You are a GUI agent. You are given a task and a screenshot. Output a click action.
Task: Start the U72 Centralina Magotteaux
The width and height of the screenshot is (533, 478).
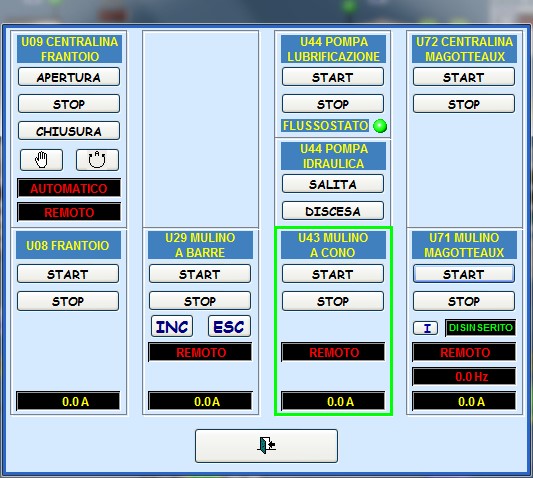[464, 77]
